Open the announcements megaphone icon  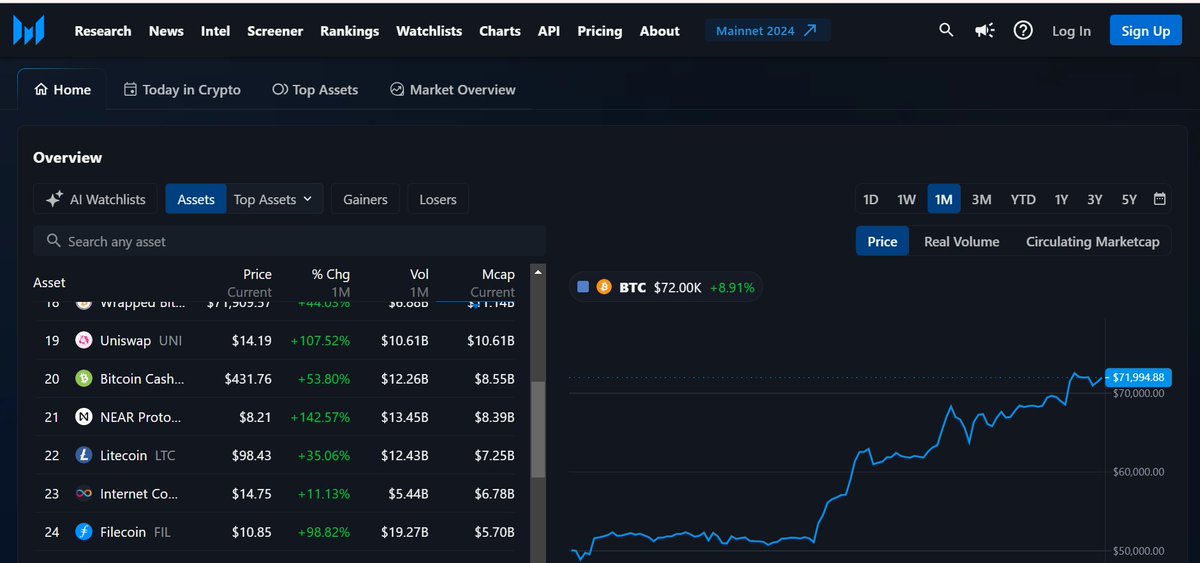(985, 31)
